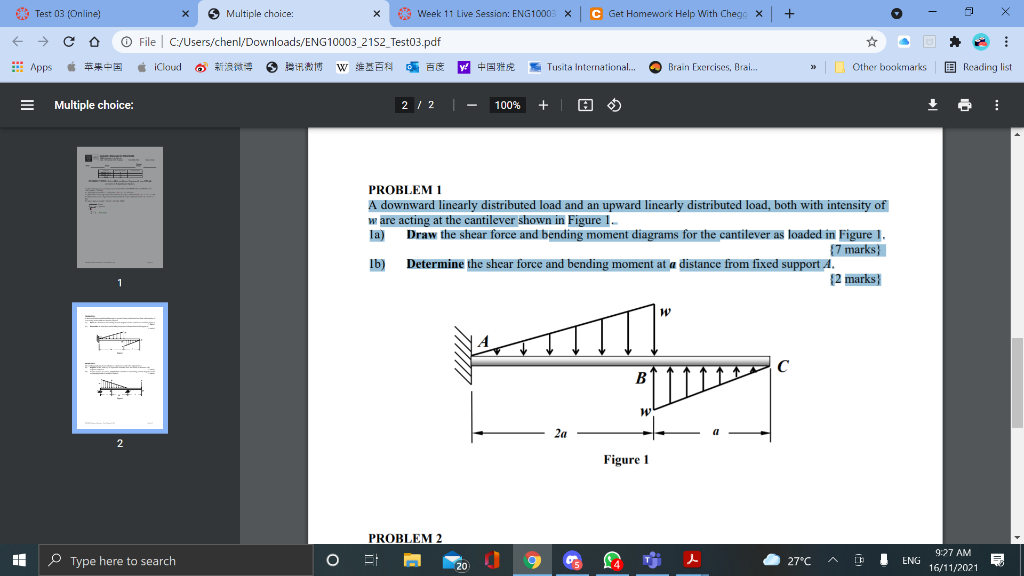Select page 1 thumbnail in sidebar
The image size is (1024, 576).
(119, 208)
